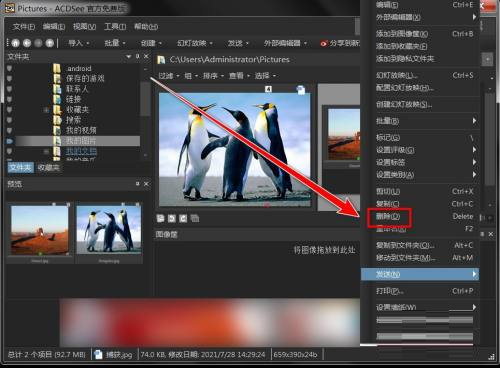Close the 文件夹 panel
The width and height of the screenshot is (500, 368).
pos(146,57)
